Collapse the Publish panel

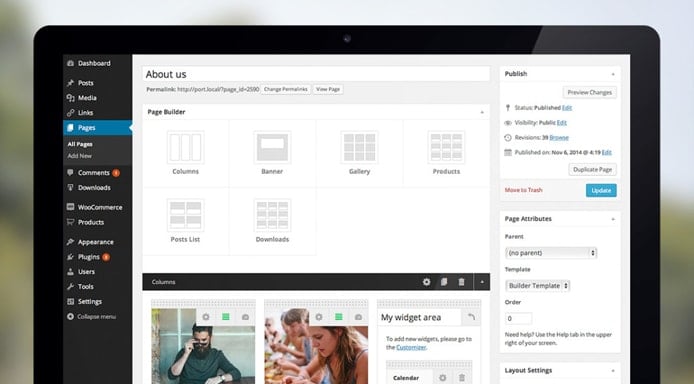613,74
